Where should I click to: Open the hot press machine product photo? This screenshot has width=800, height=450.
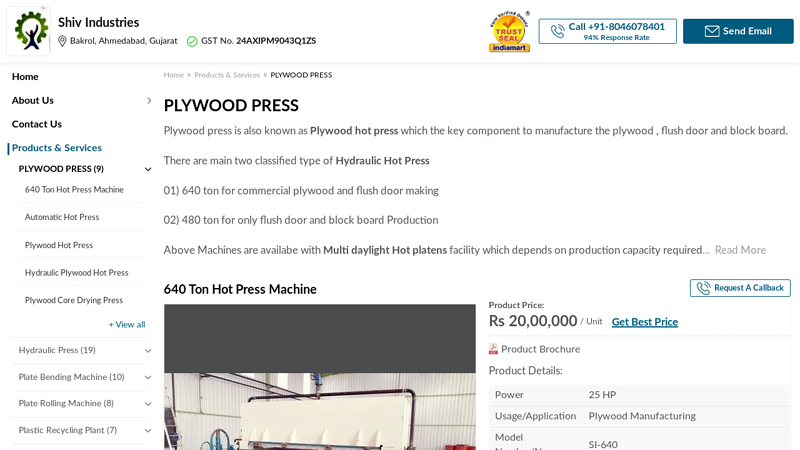[x=320, y=377]
